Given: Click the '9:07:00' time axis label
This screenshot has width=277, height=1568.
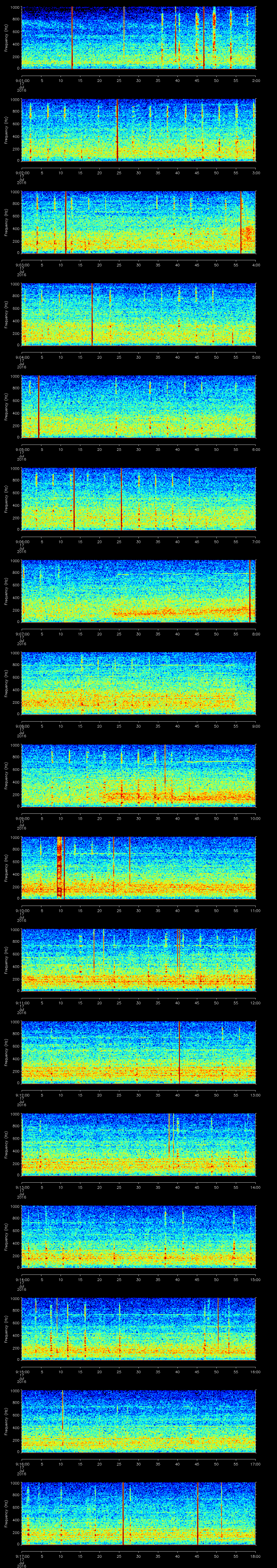Looking at the screenshot, I should pyautogui.click(x=22, y=634).
